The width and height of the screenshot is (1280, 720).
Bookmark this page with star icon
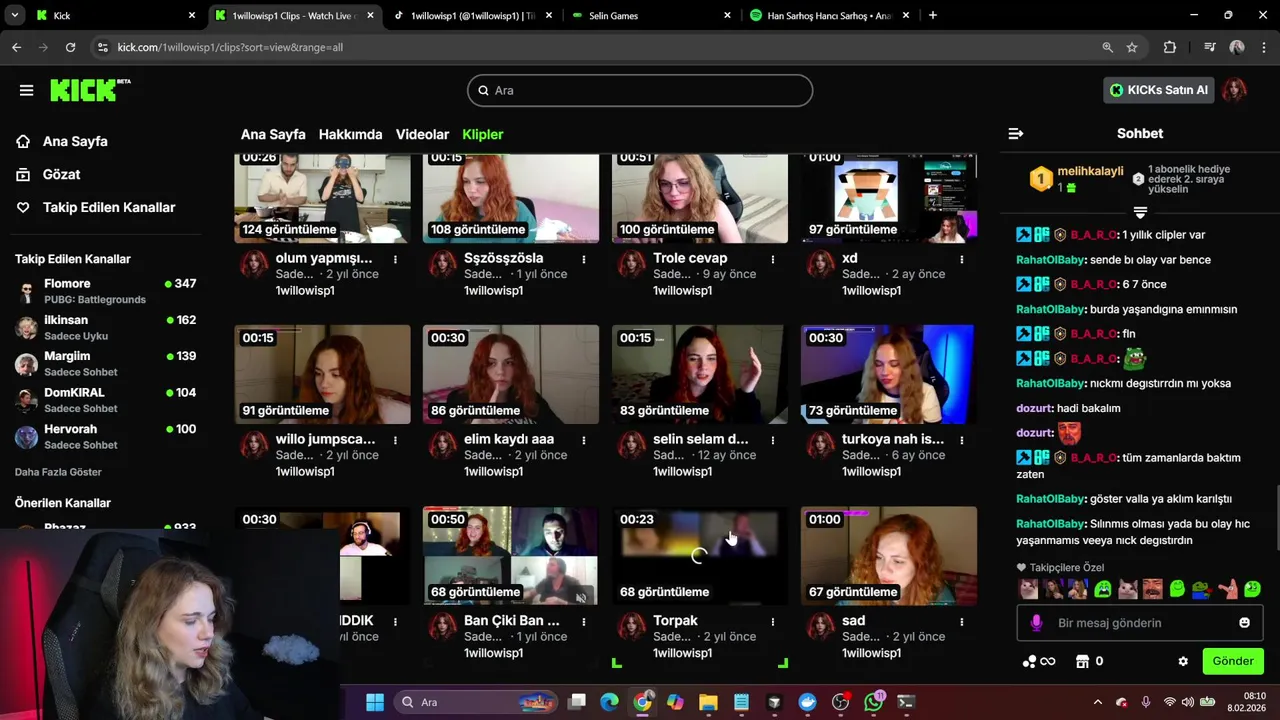pos(1132,47)
